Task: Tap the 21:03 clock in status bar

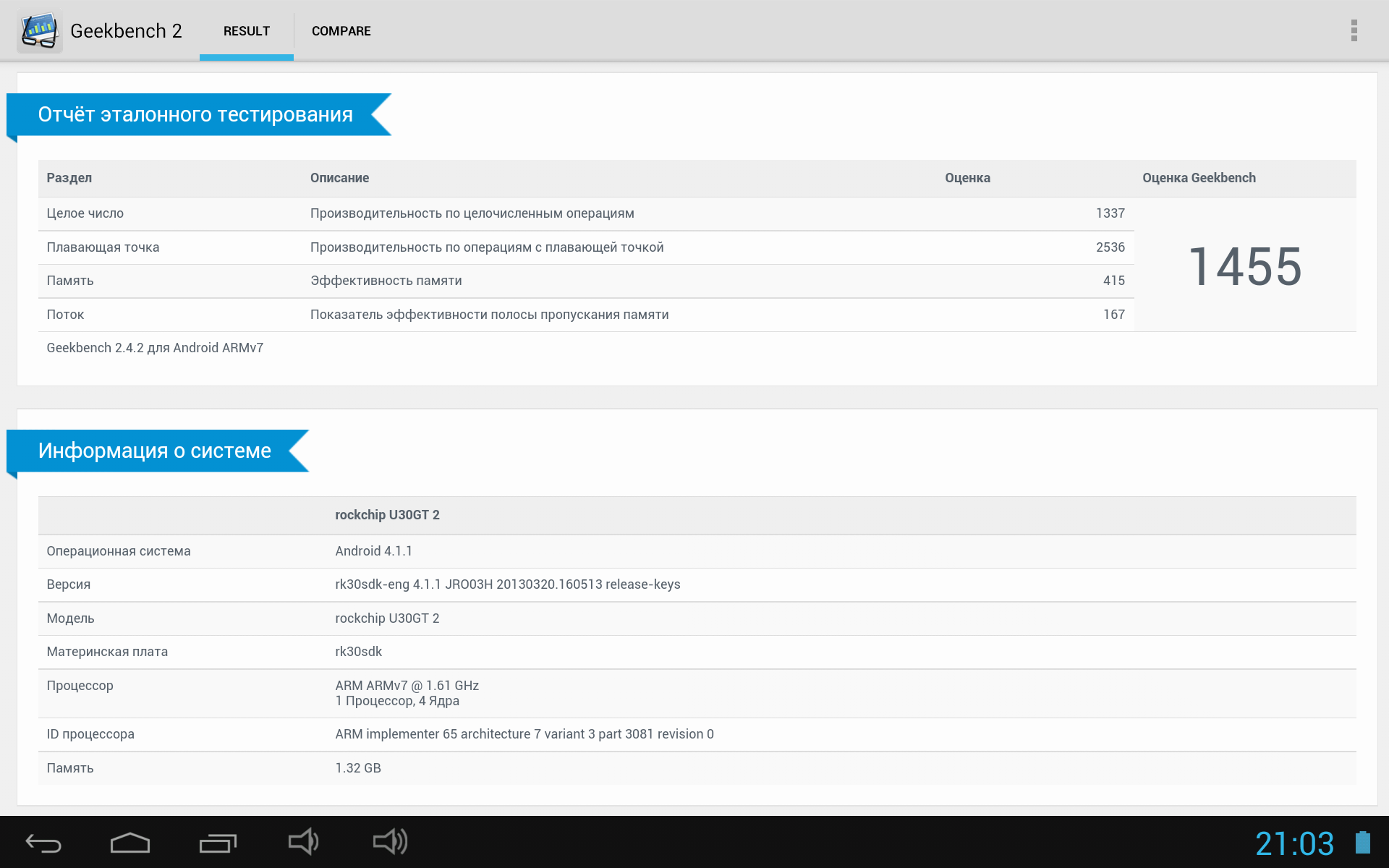Action: click(1294, 843)
